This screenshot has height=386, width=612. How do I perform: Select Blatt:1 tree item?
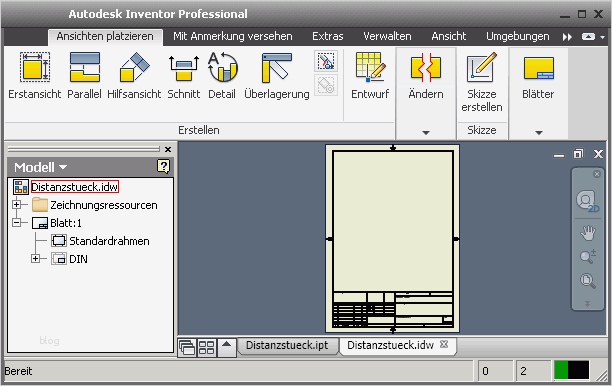point(66,223)
